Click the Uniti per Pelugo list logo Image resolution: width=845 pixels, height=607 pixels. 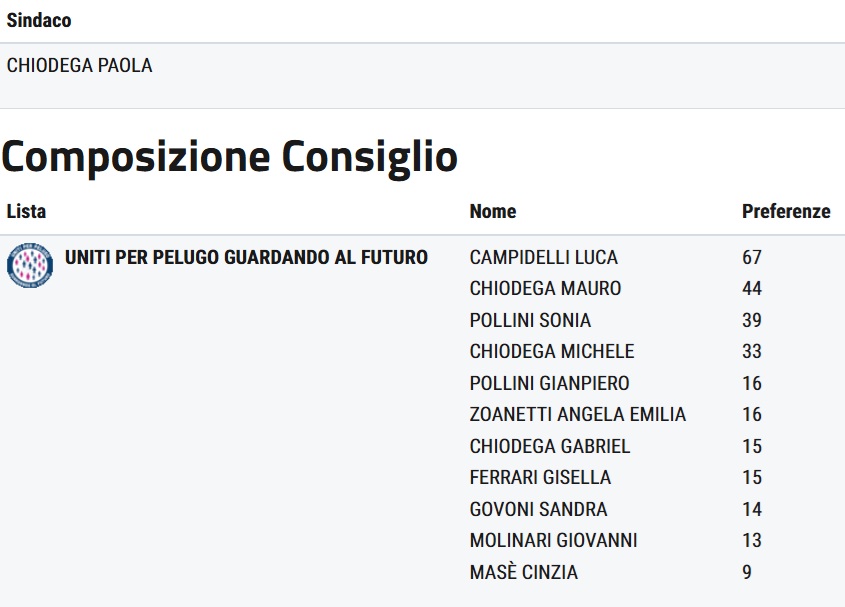click(30, 266)
